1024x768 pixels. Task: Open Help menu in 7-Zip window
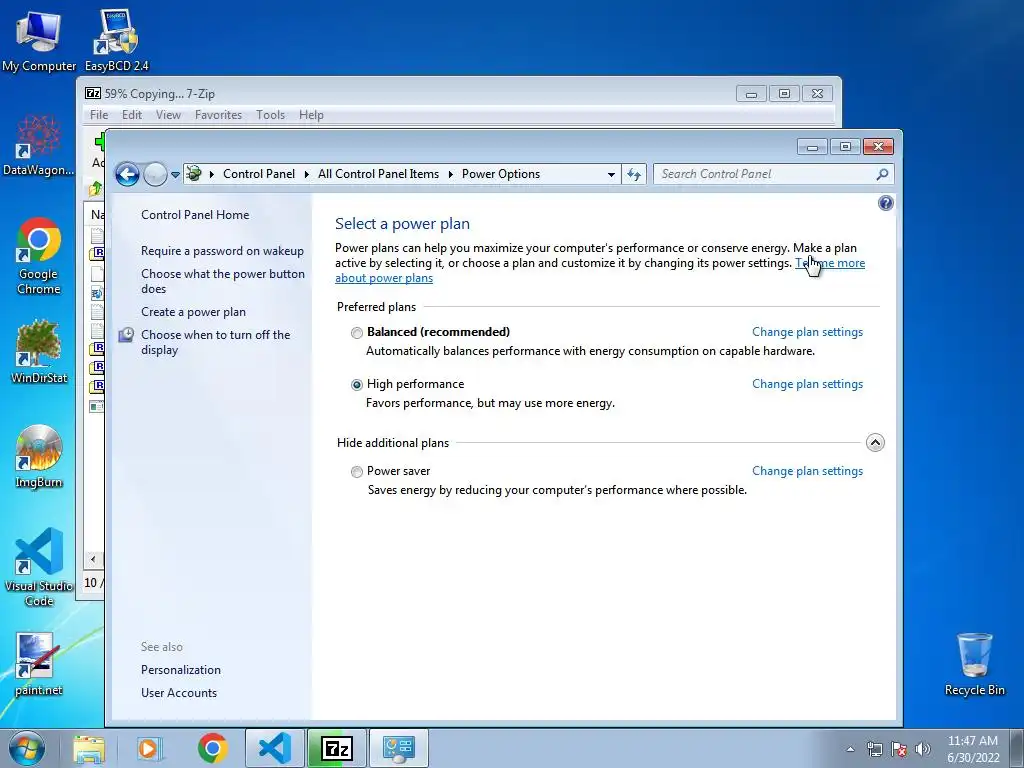tap(311, 115)
